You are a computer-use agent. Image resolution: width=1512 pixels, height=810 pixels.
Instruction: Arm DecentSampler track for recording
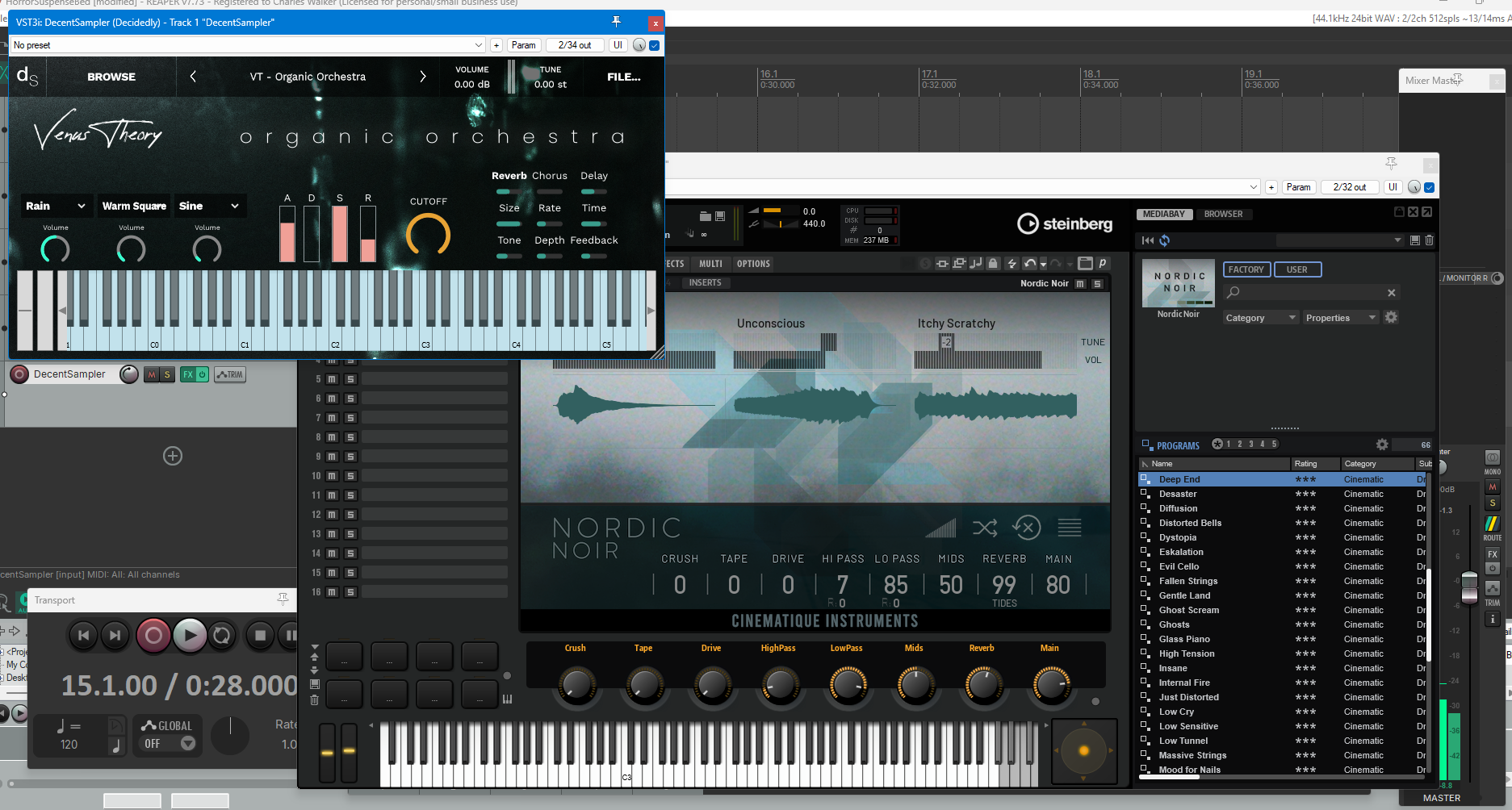pyautogui.click(x=19, y=374)
